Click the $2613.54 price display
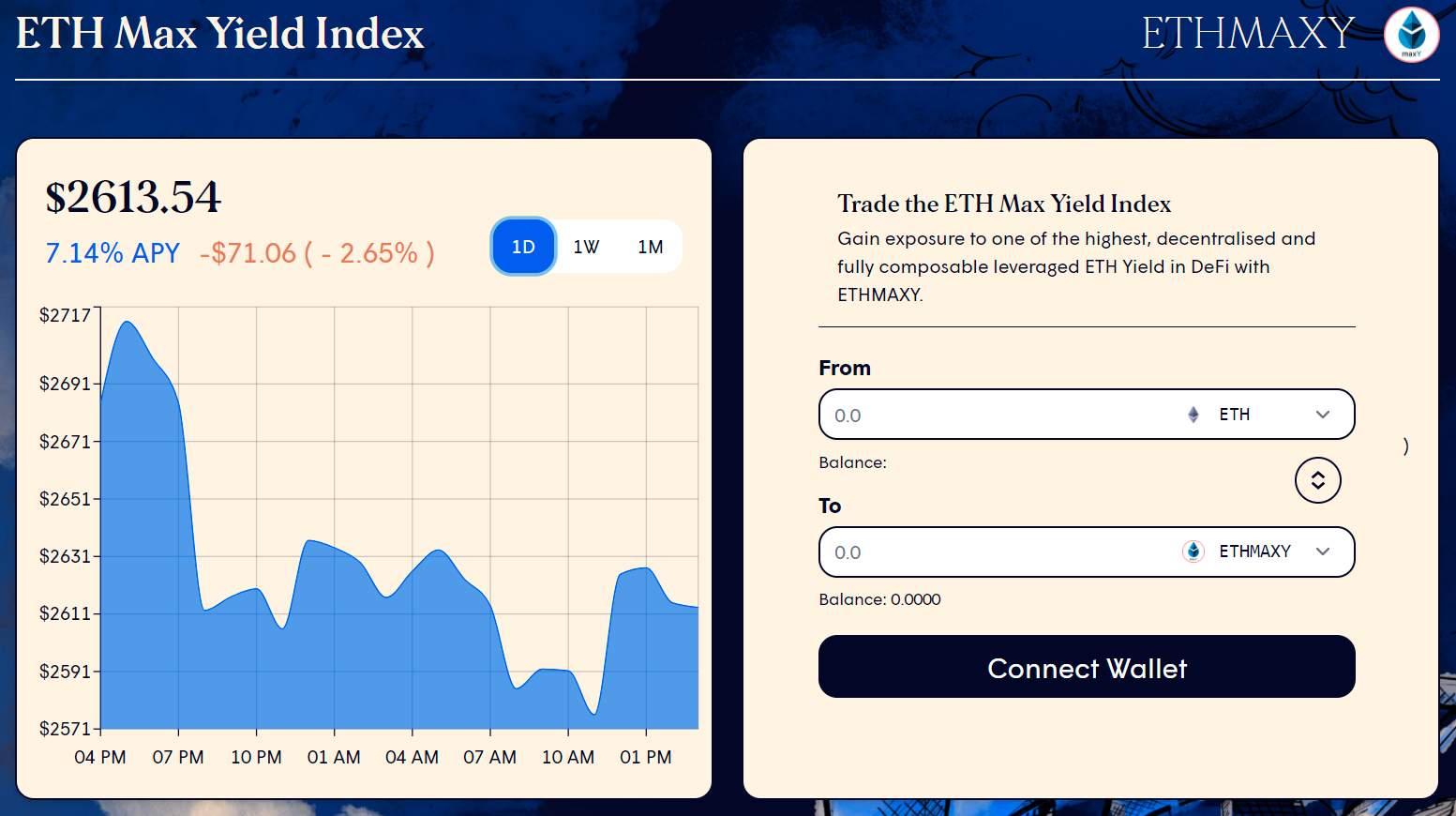Screen dimensions: 1456x816 (x=133, y=197)
